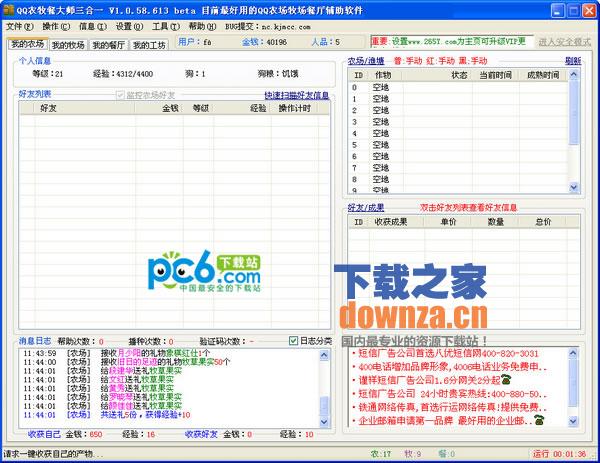
Task: Click the 铁通网络传真 ad line
Action: (x=453, y=407)
